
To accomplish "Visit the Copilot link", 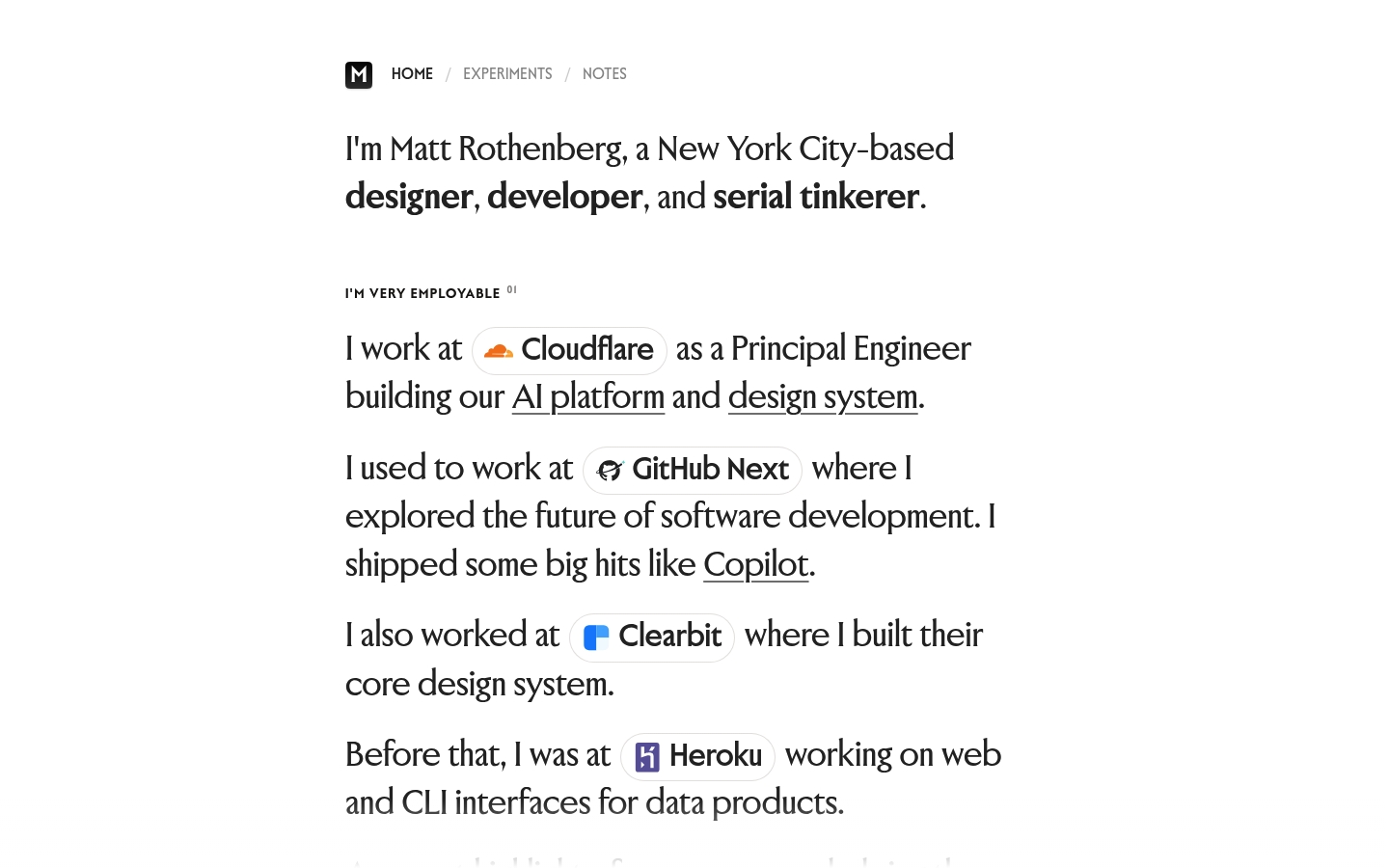I will (x=755, y=564).
